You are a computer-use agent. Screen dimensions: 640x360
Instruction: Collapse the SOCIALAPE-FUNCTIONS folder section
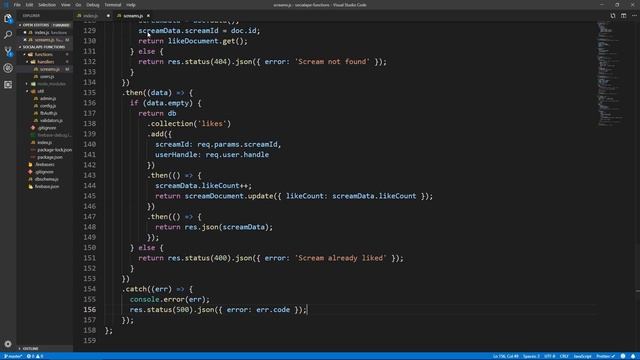point(44,47)
